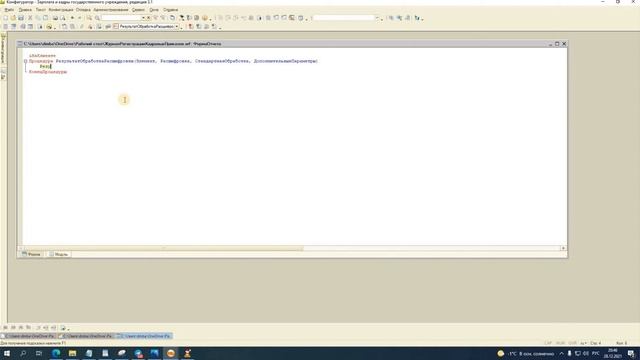Viewport: 640px width, 360px height.
Task: Collapse the procedure block in the code editor
Action: 25,61
